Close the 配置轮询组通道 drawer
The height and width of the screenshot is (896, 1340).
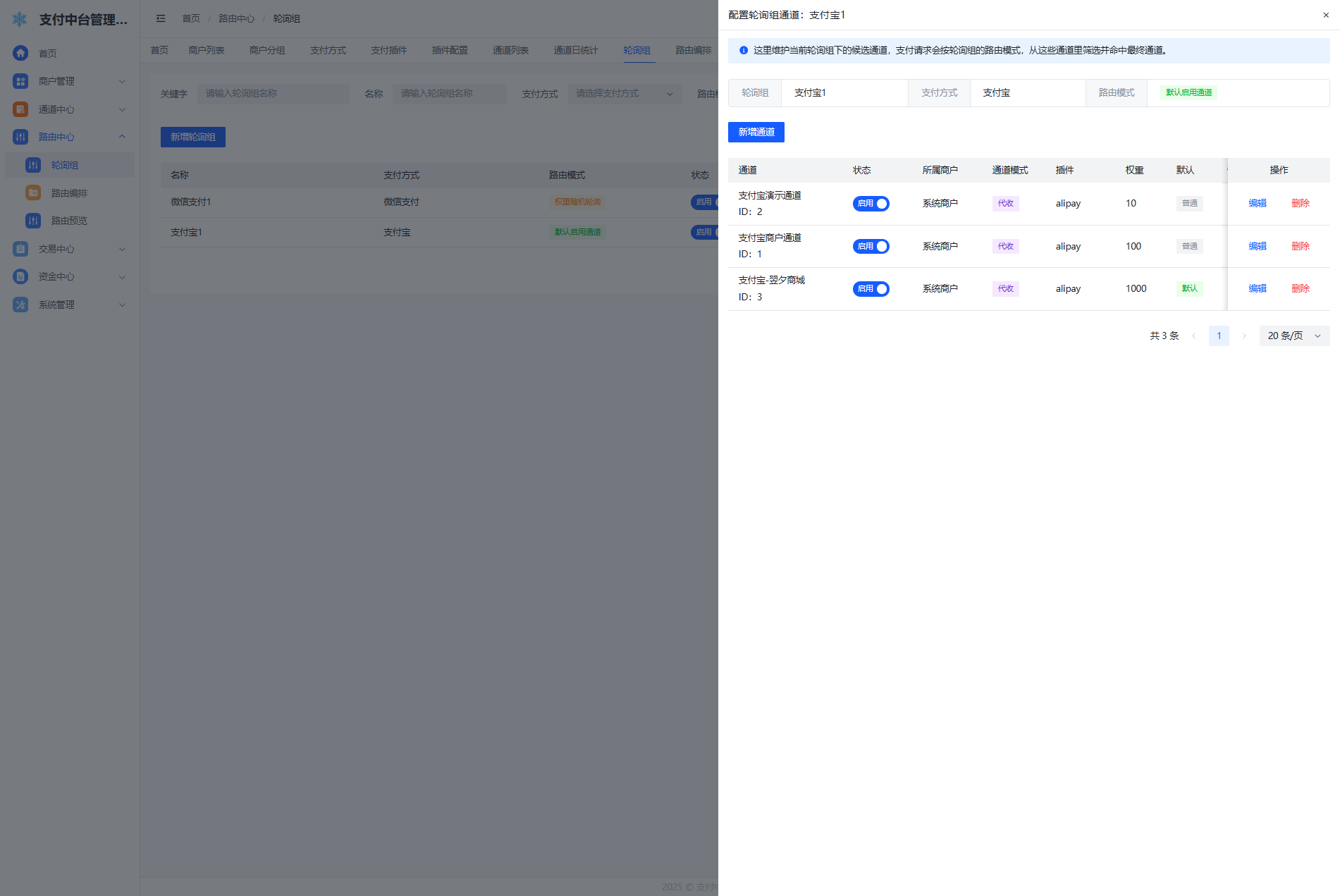(1325, 15)
